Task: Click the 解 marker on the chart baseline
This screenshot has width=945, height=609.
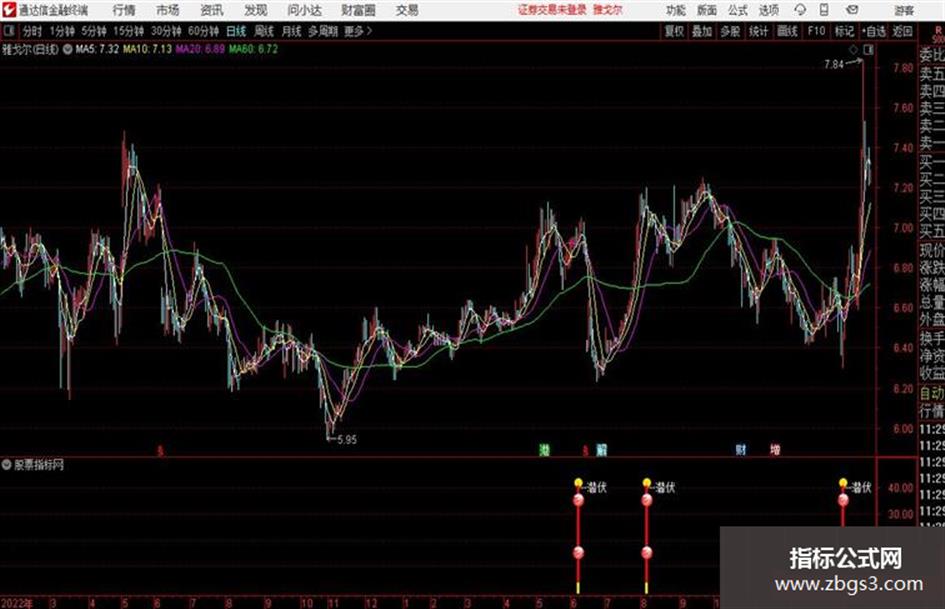Action: (601, 450)
